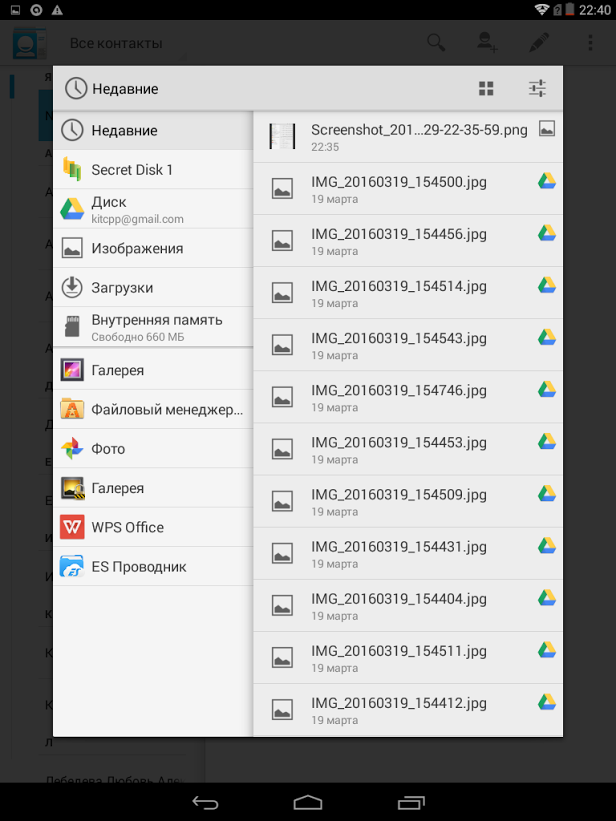
Task: Tap pencil edit icon in Contacts app
Action: [538, 42]
